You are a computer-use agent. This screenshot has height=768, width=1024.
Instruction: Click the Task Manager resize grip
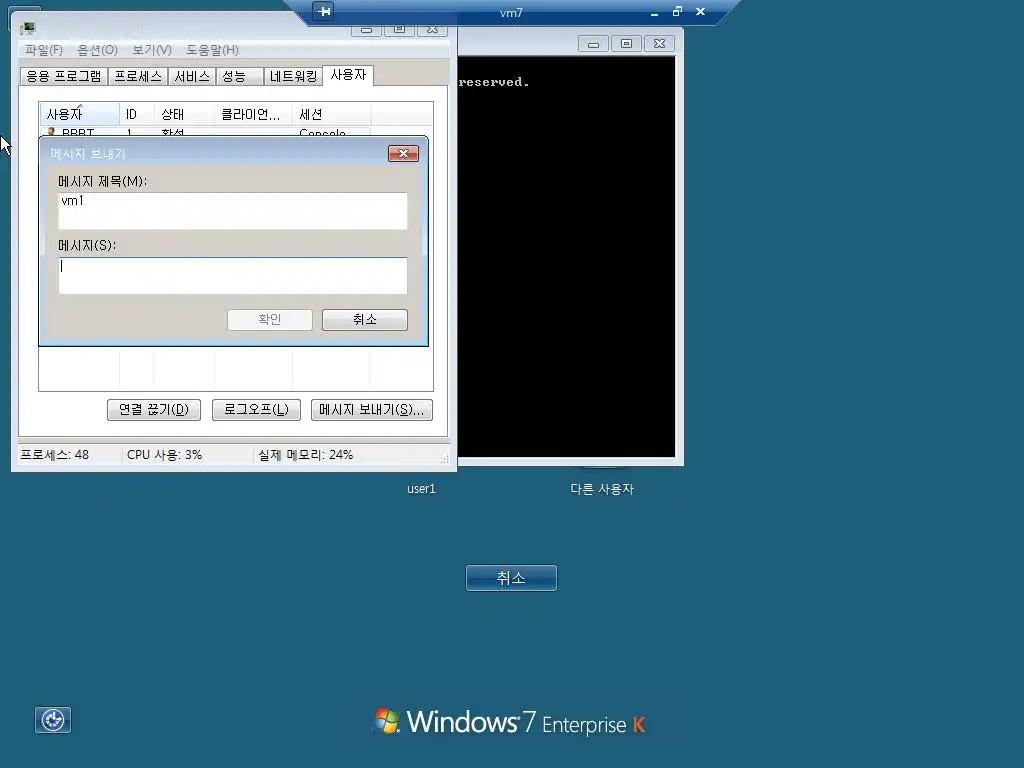(x=444, y=459)
